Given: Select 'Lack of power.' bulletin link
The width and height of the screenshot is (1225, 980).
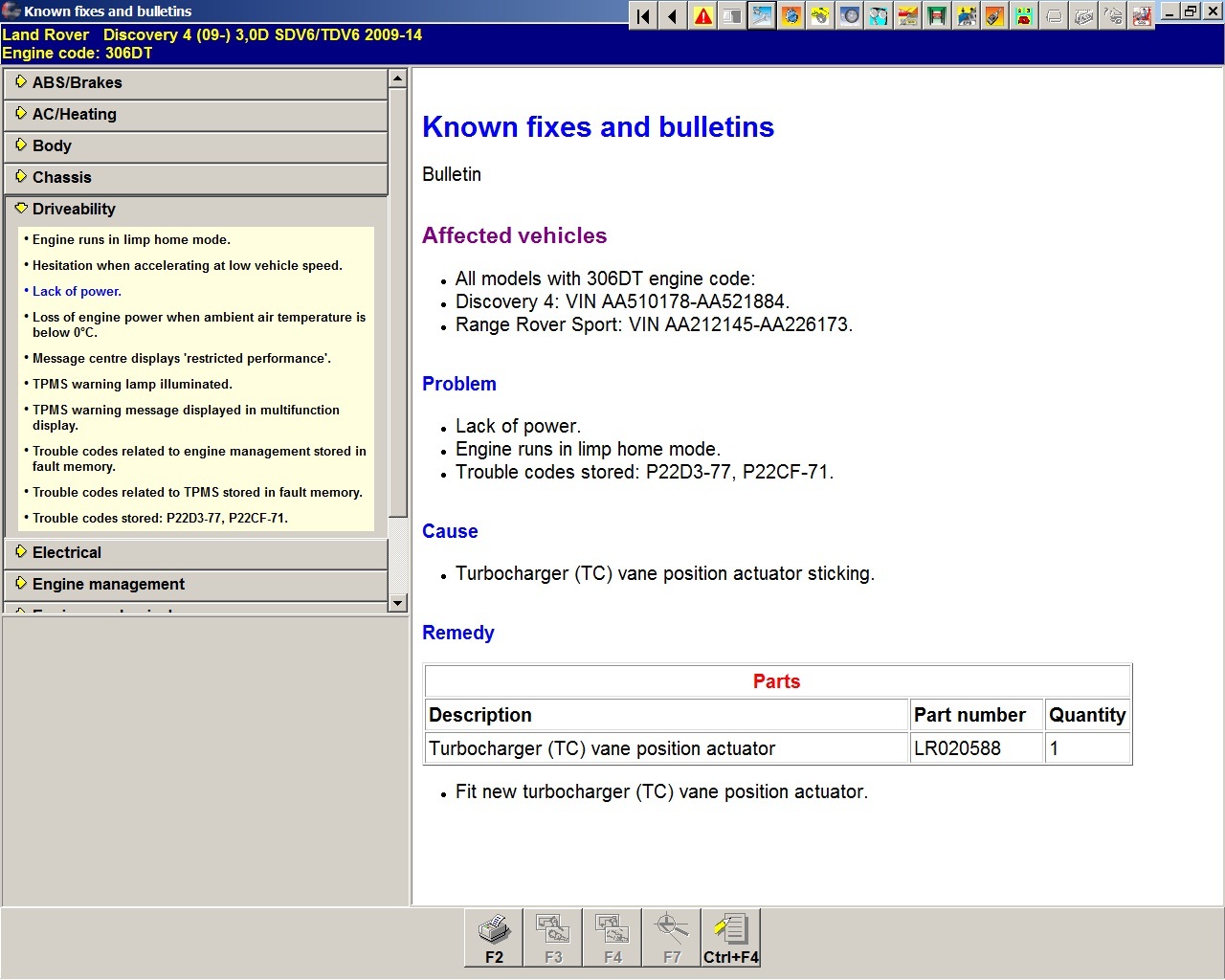Looking at the screenshot, I should click(x=77, y=292).
